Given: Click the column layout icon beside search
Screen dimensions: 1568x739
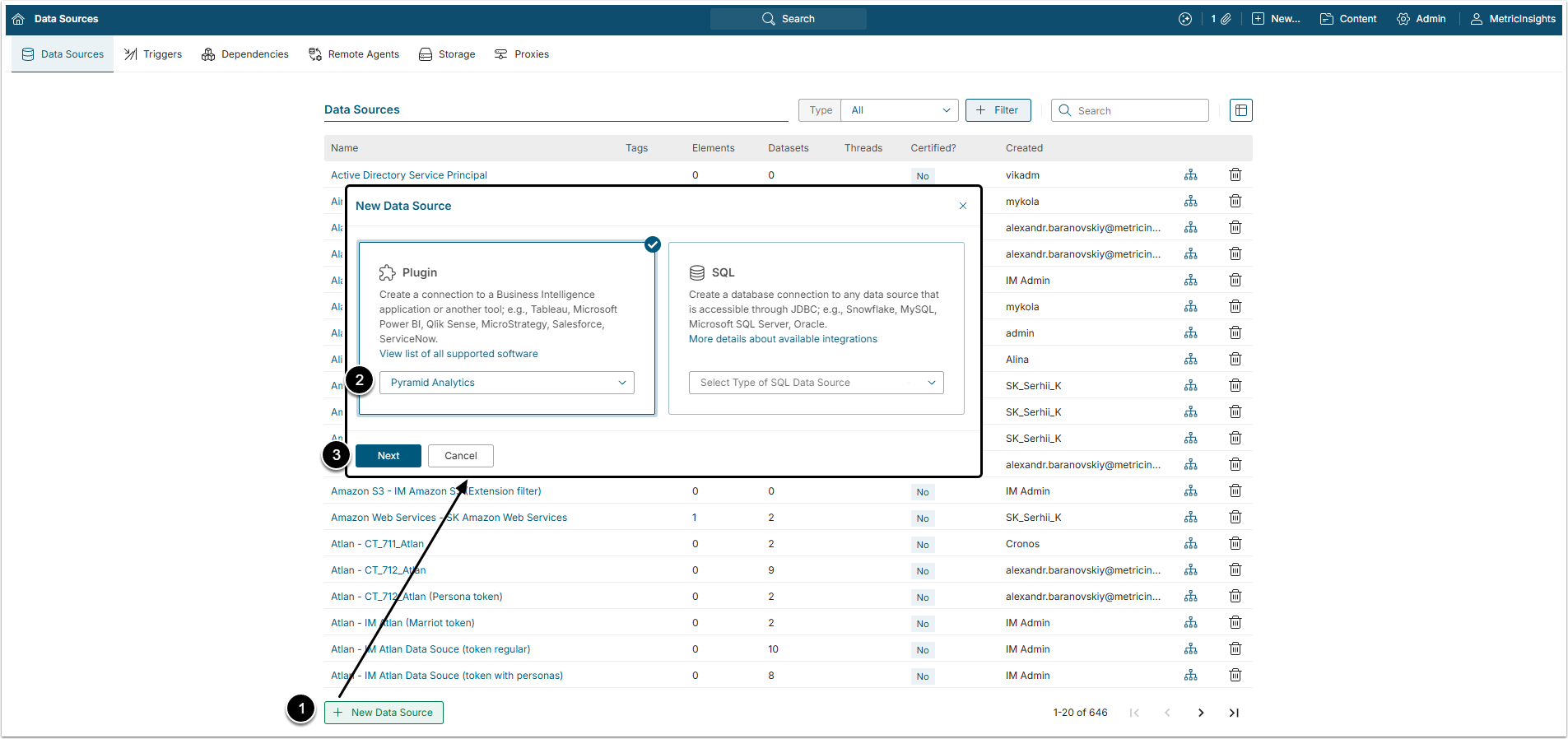Looking at the screenshot, I should coord(1240,110).
